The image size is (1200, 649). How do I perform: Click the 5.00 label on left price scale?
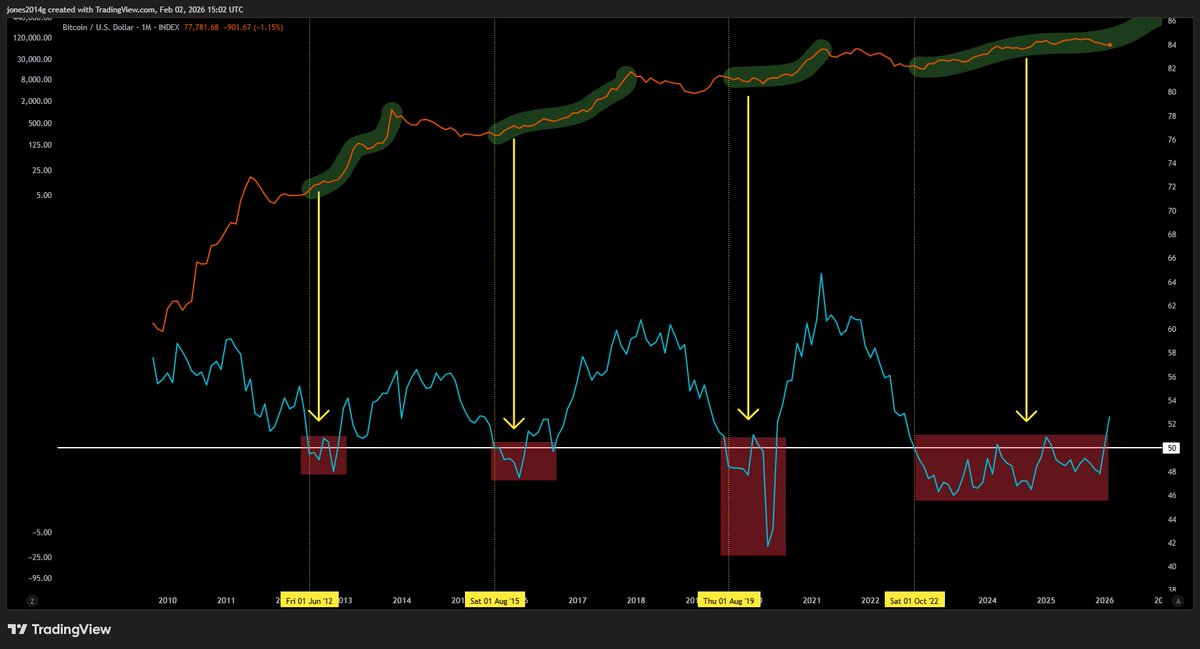click(x=44, y=196)
